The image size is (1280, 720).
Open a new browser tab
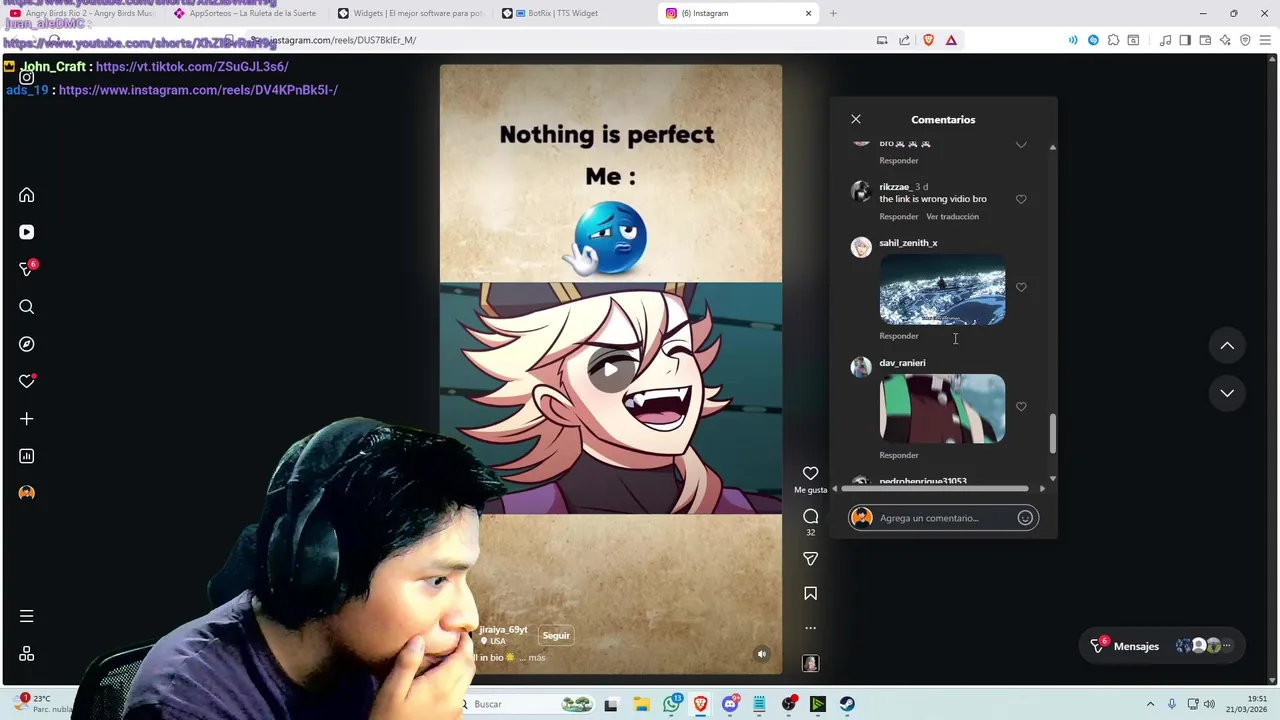[833, 13]
